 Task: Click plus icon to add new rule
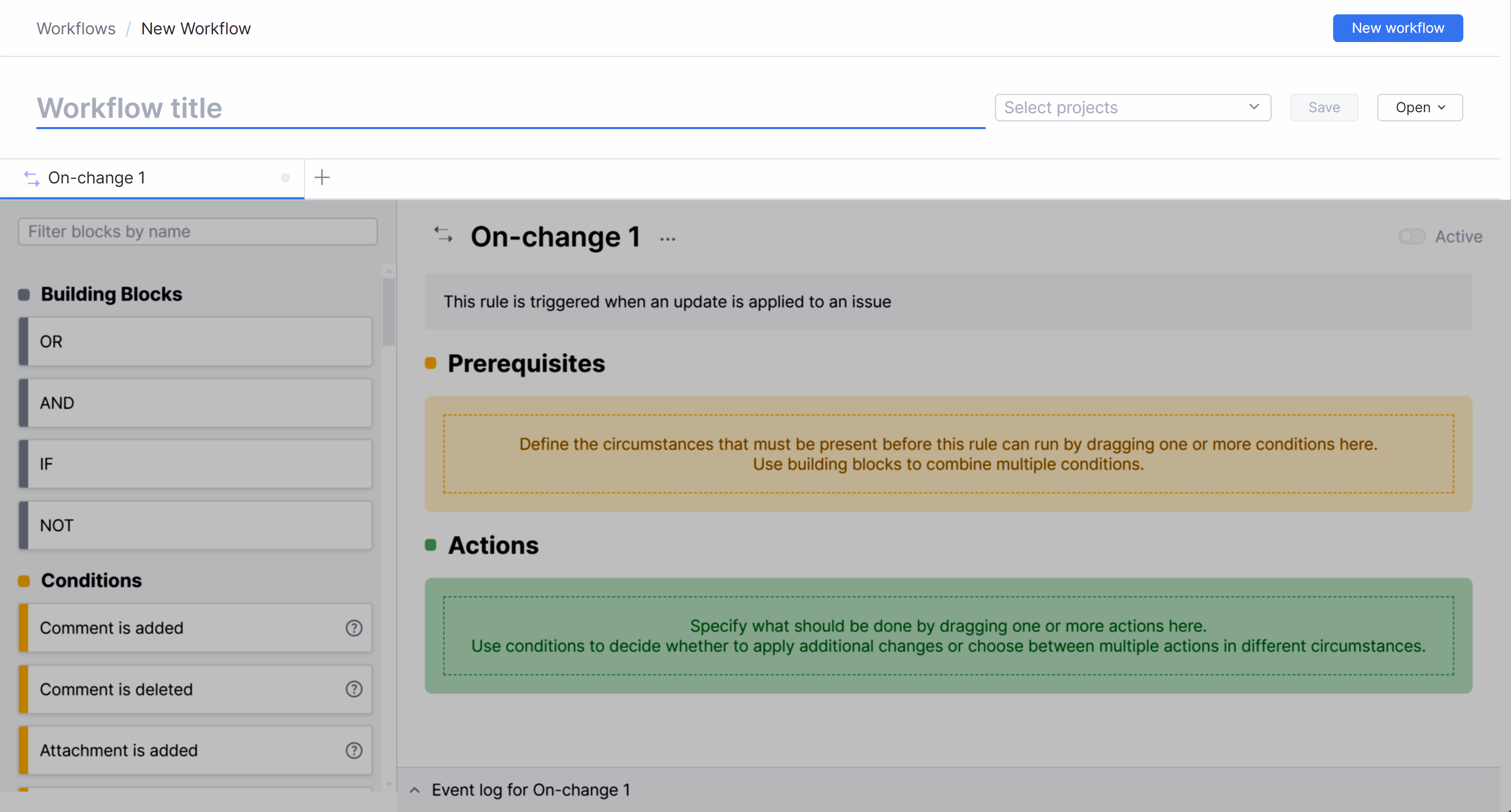(x=322, y=177)
